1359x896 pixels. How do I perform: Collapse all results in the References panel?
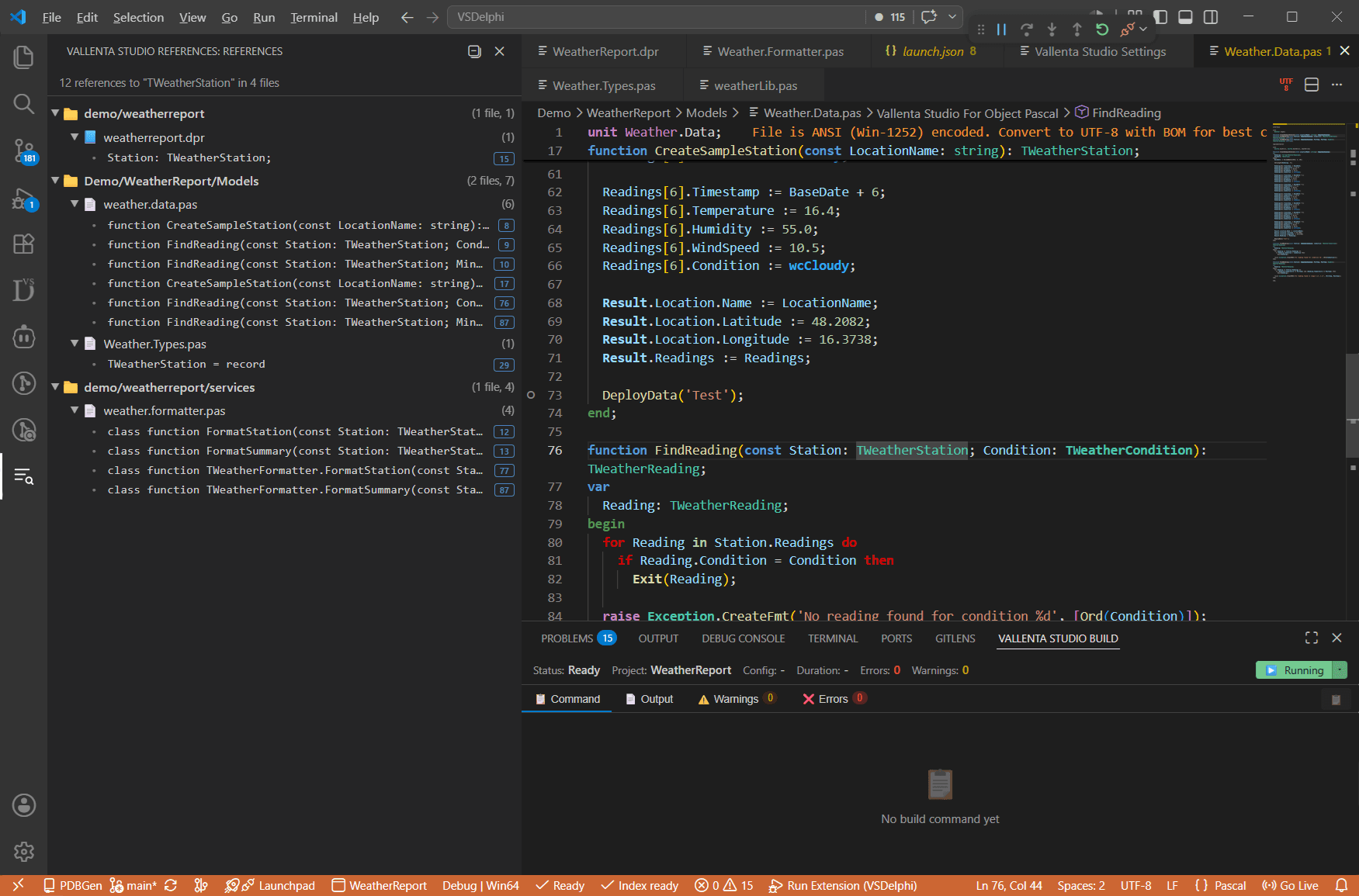coord(474,51)
